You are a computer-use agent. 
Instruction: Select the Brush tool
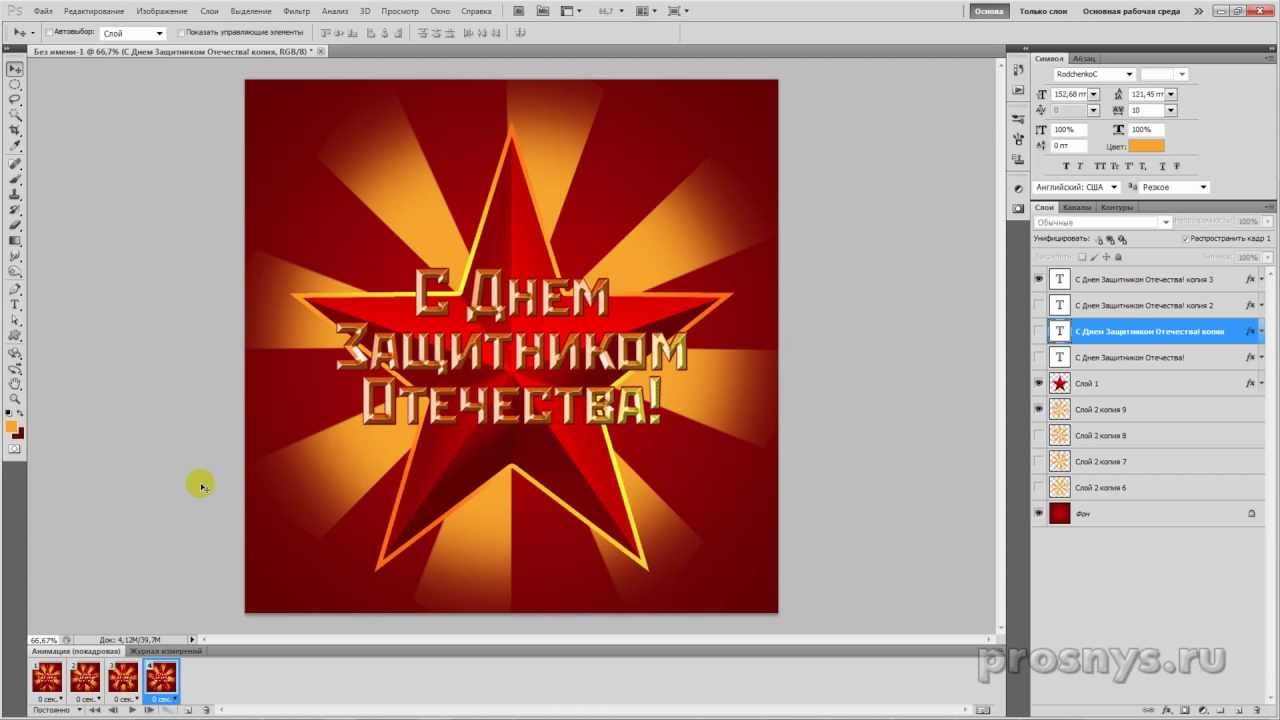coord(15,178)
